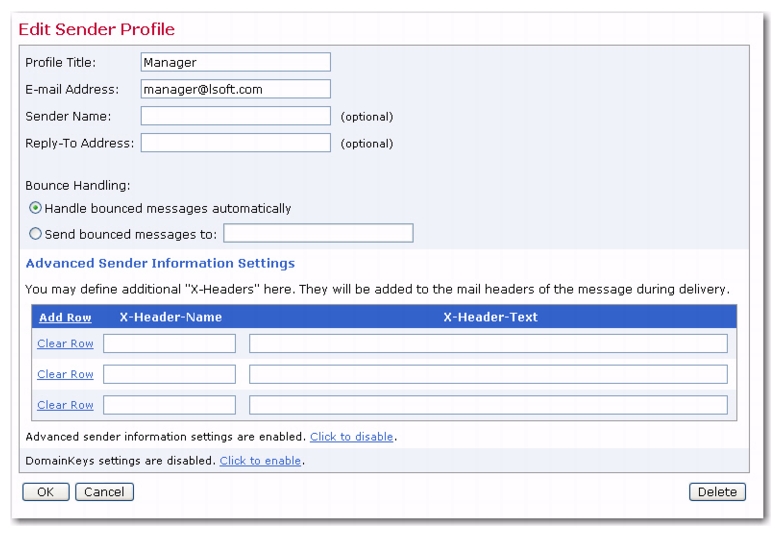Disable advanced sender information settings link
Screen dimensions: 781x548
352,437
